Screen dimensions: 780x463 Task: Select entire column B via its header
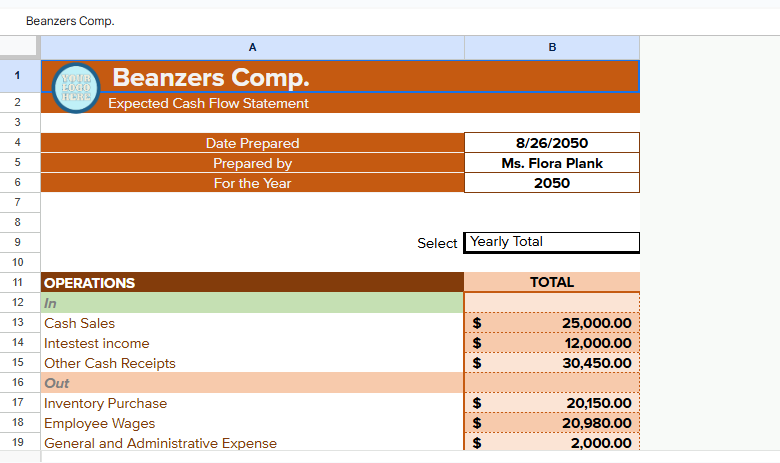coord(552,47)
